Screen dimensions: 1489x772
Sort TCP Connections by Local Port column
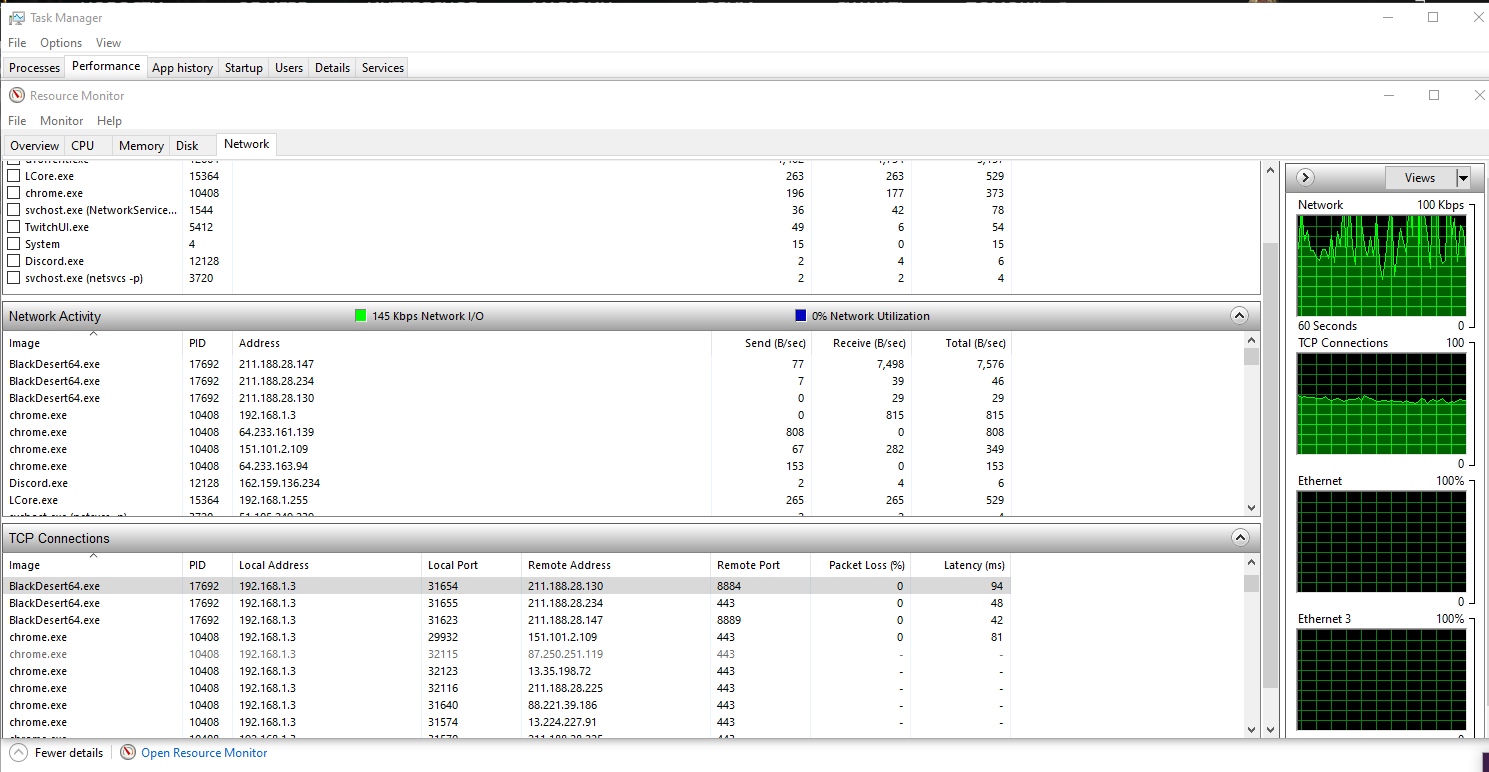click(x=471, y=565)
